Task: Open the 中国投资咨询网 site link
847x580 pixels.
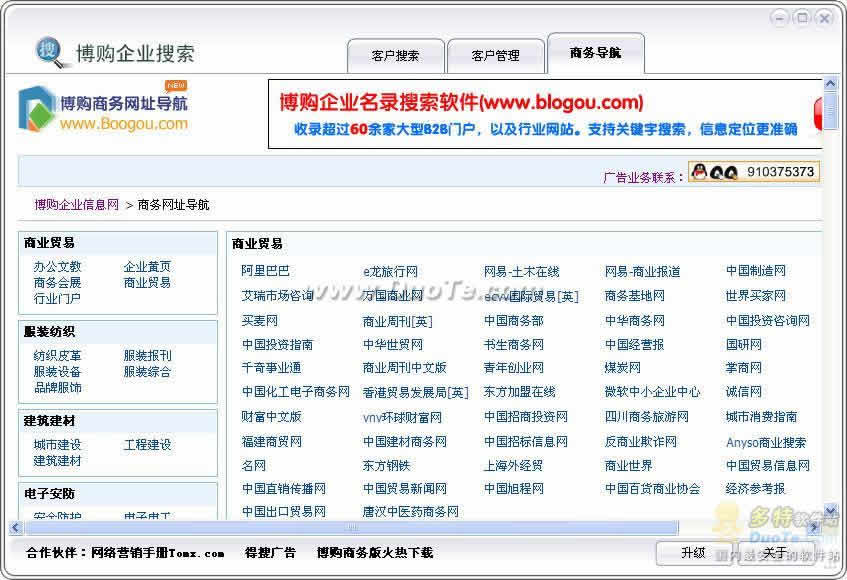Action: point(768,321)
